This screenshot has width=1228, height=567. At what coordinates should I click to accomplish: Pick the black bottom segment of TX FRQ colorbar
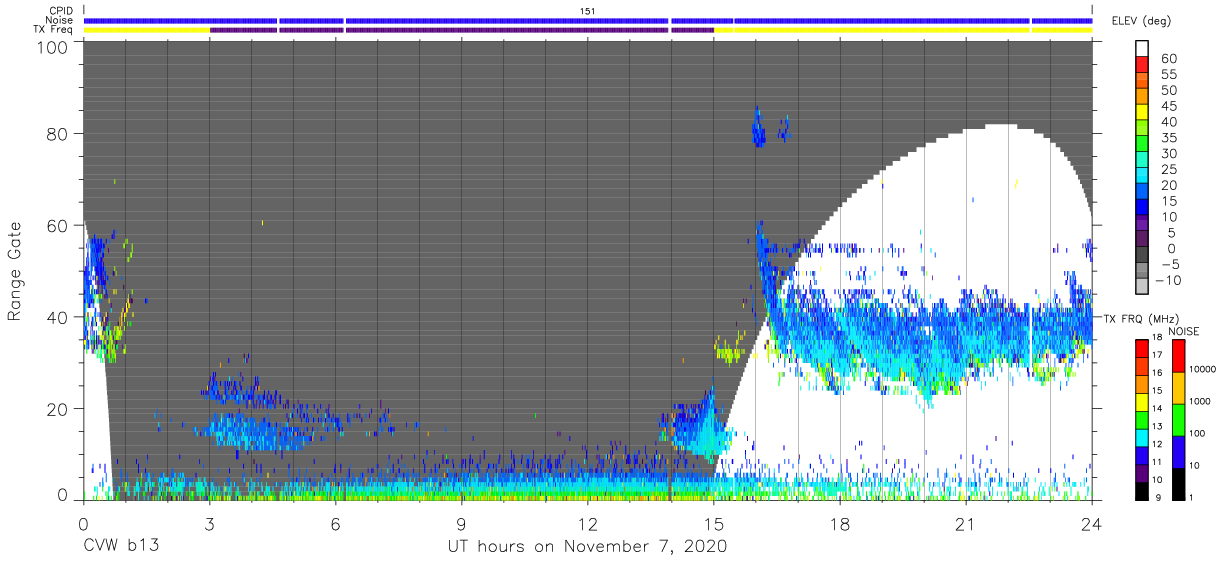pyautogui.click(x=1143, y=489)
